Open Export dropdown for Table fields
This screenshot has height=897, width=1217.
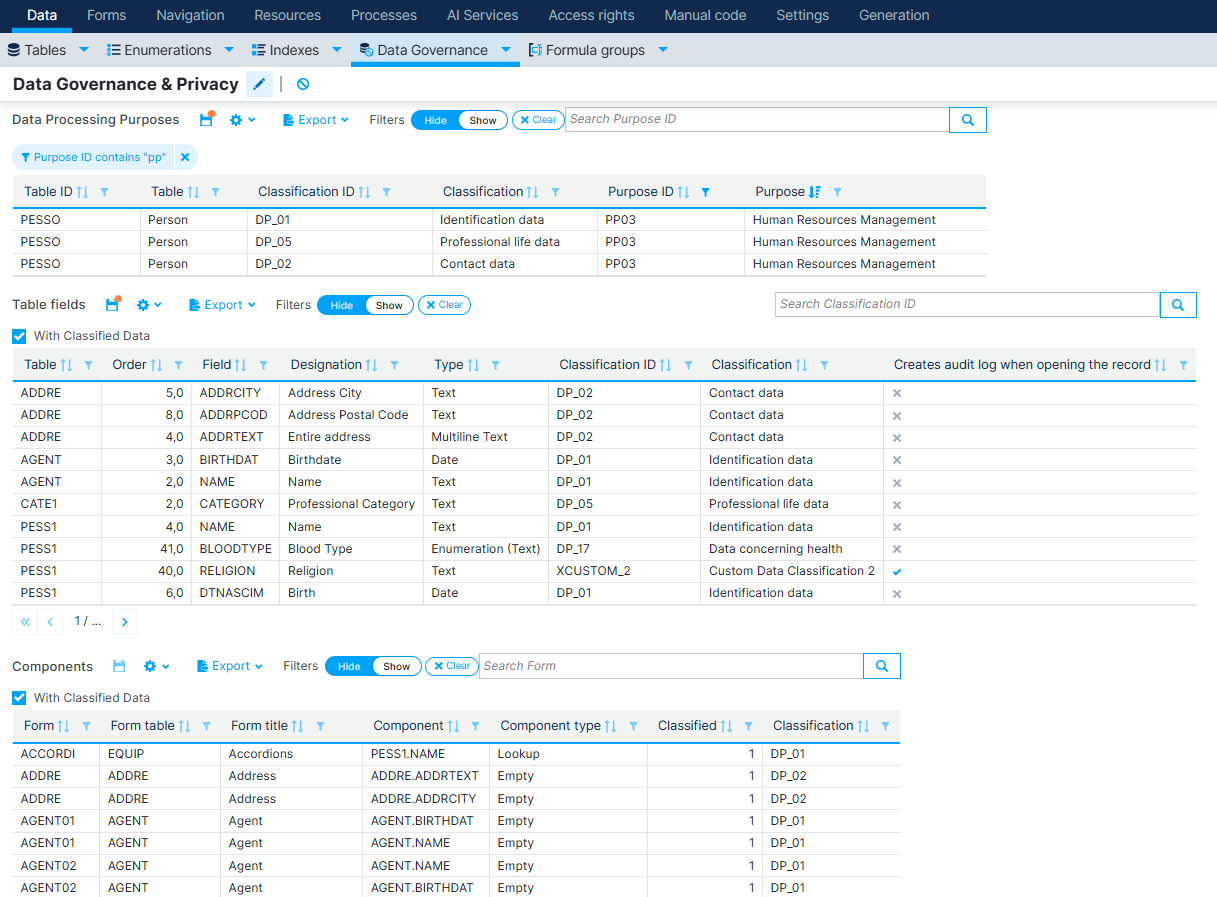coord(223,305)
